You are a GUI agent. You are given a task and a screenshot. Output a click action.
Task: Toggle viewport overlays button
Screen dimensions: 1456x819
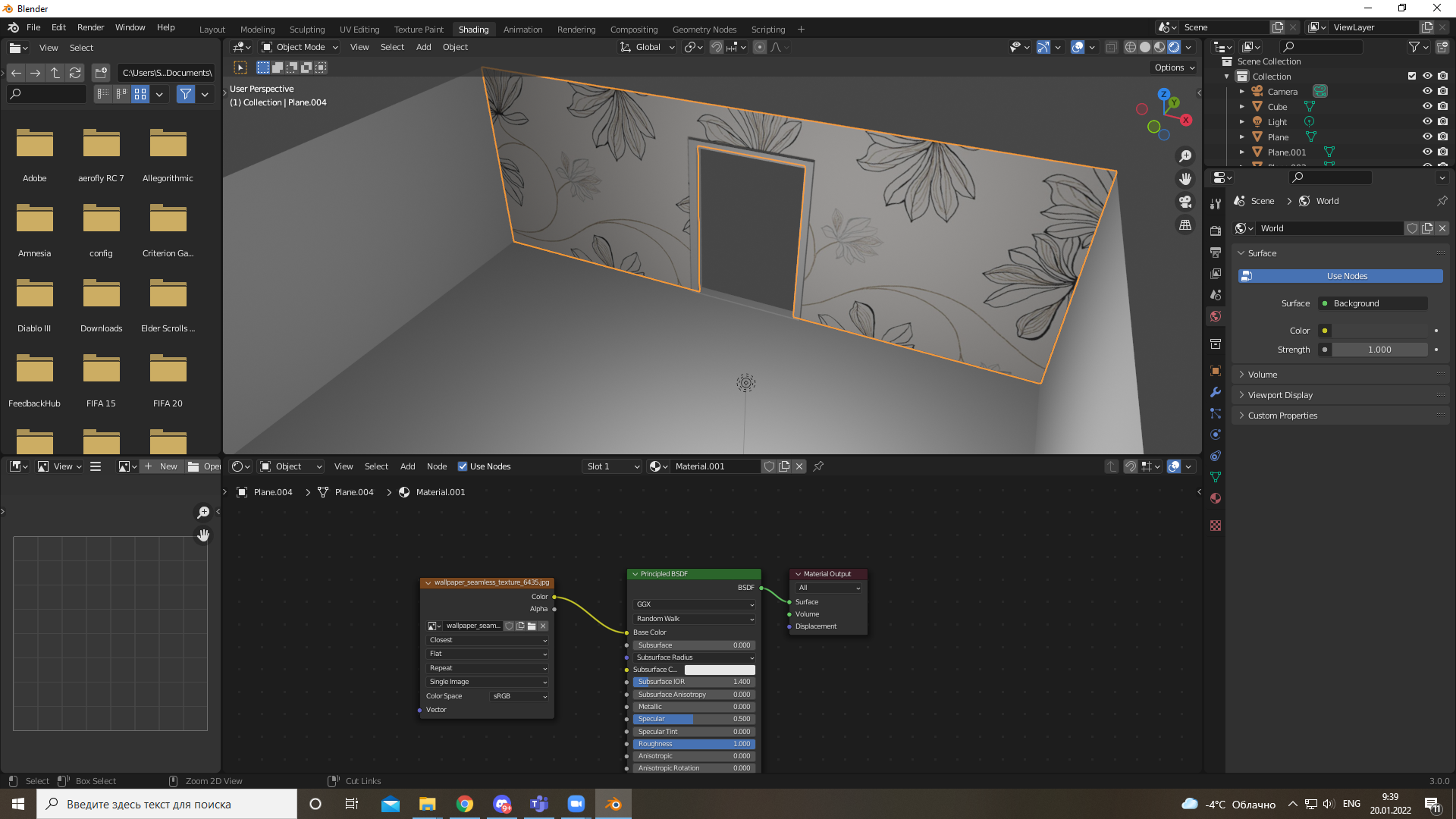1078,47
